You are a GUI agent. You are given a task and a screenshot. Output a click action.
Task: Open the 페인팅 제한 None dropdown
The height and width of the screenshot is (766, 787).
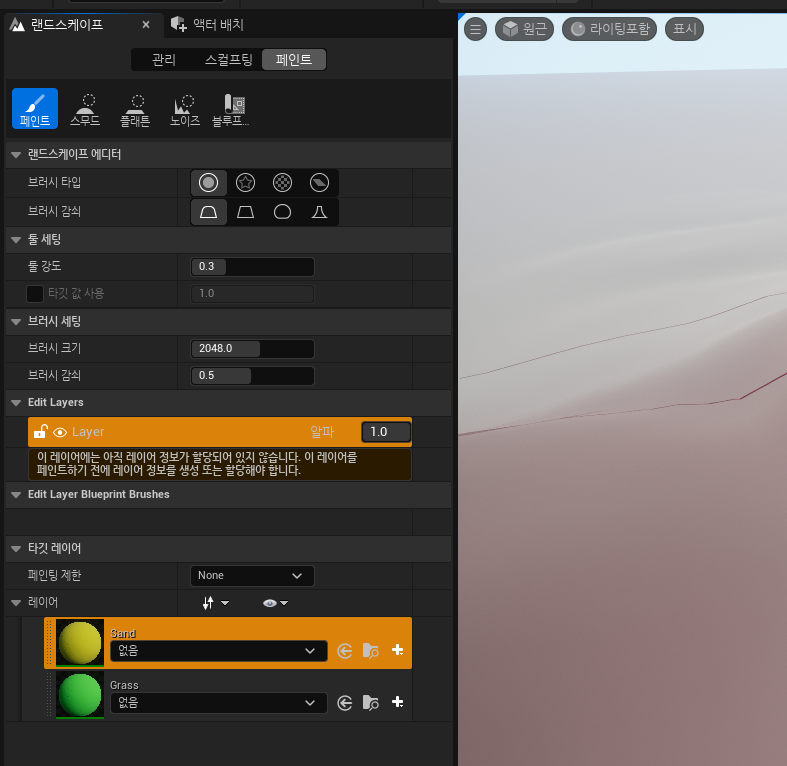point(252,576)
